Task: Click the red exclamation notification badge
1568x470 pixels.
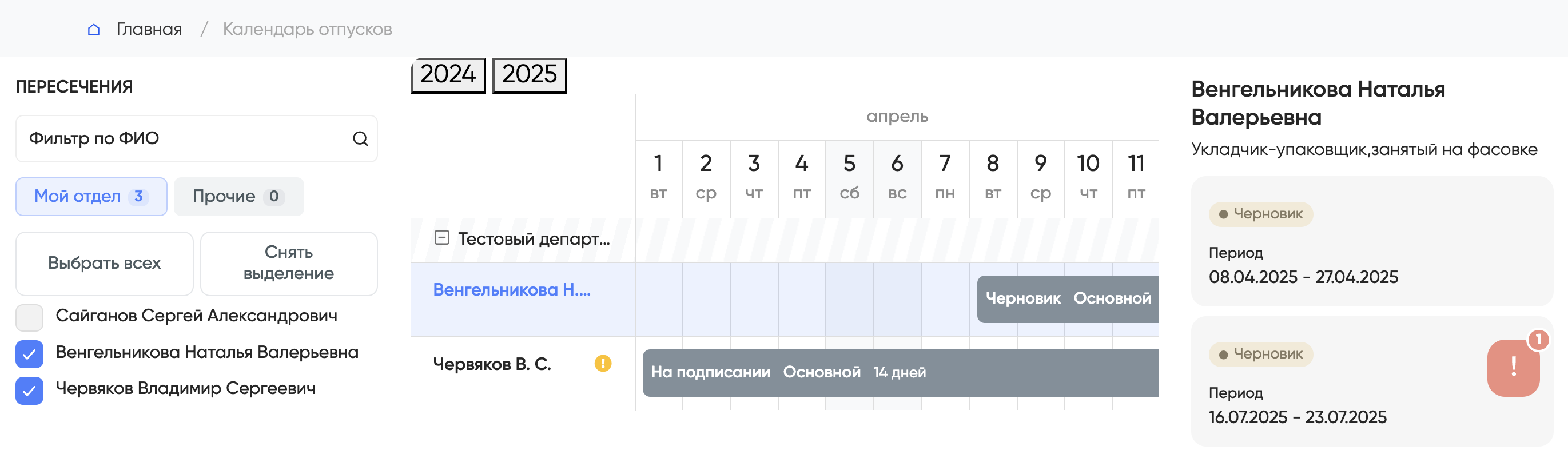Action: [x=1513, y=367]
